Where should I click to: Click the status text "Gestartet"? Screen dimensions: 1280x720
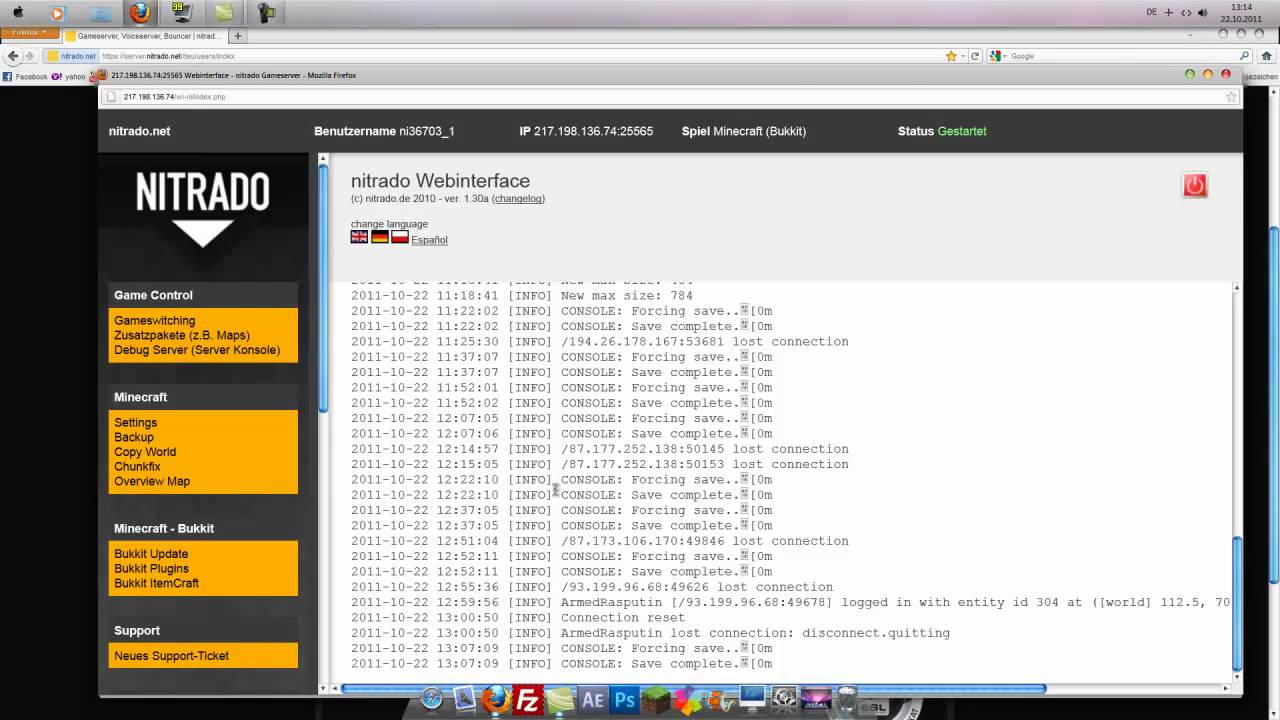(x=962, y=131)
